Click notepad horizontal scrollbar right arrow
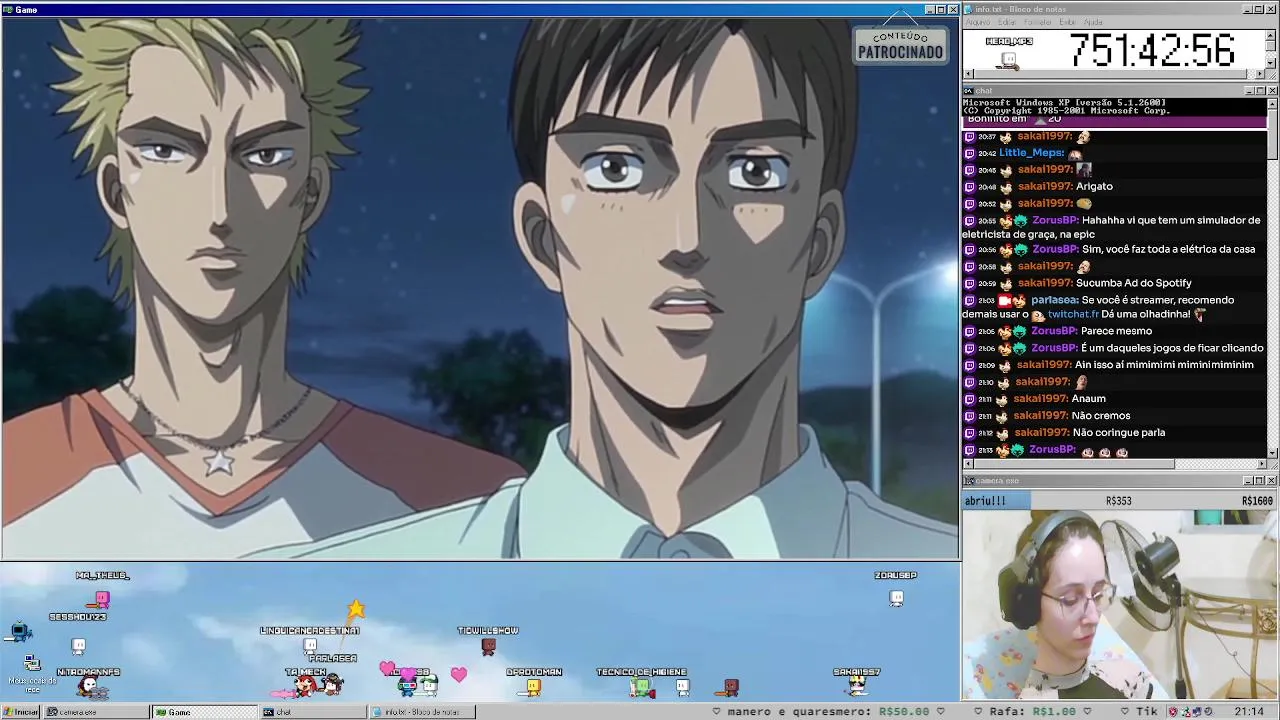The image size is (1280, 720). point(1258,74)
